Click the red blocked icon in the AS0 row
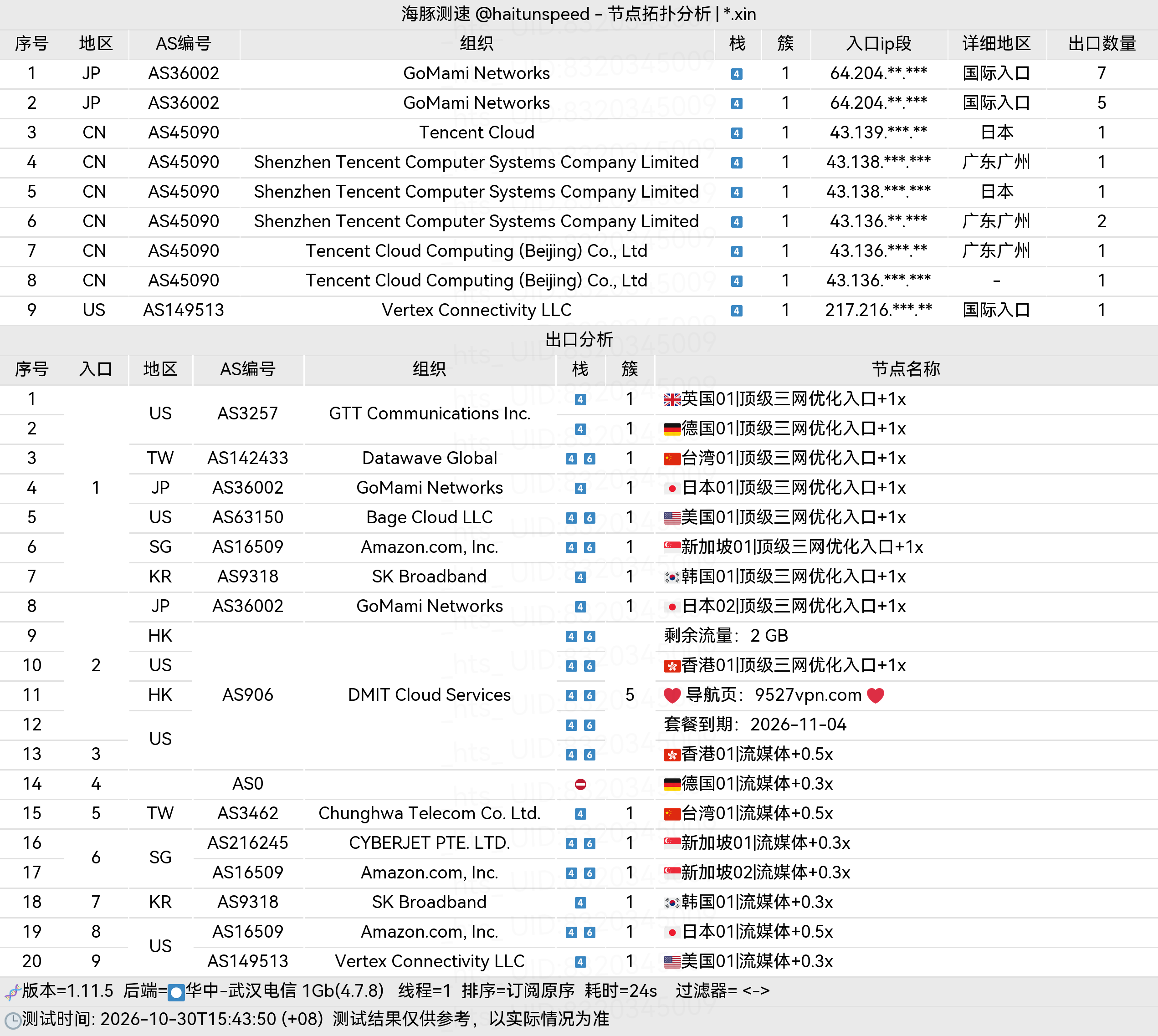Image resolution: width=1158 pixels, height=1036 pixels. (x=580, y=784)
